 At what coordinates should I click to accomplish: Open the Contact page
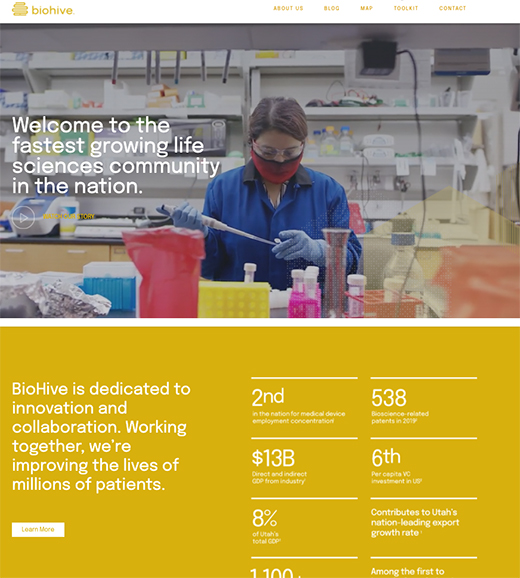(x=453, y=8)
